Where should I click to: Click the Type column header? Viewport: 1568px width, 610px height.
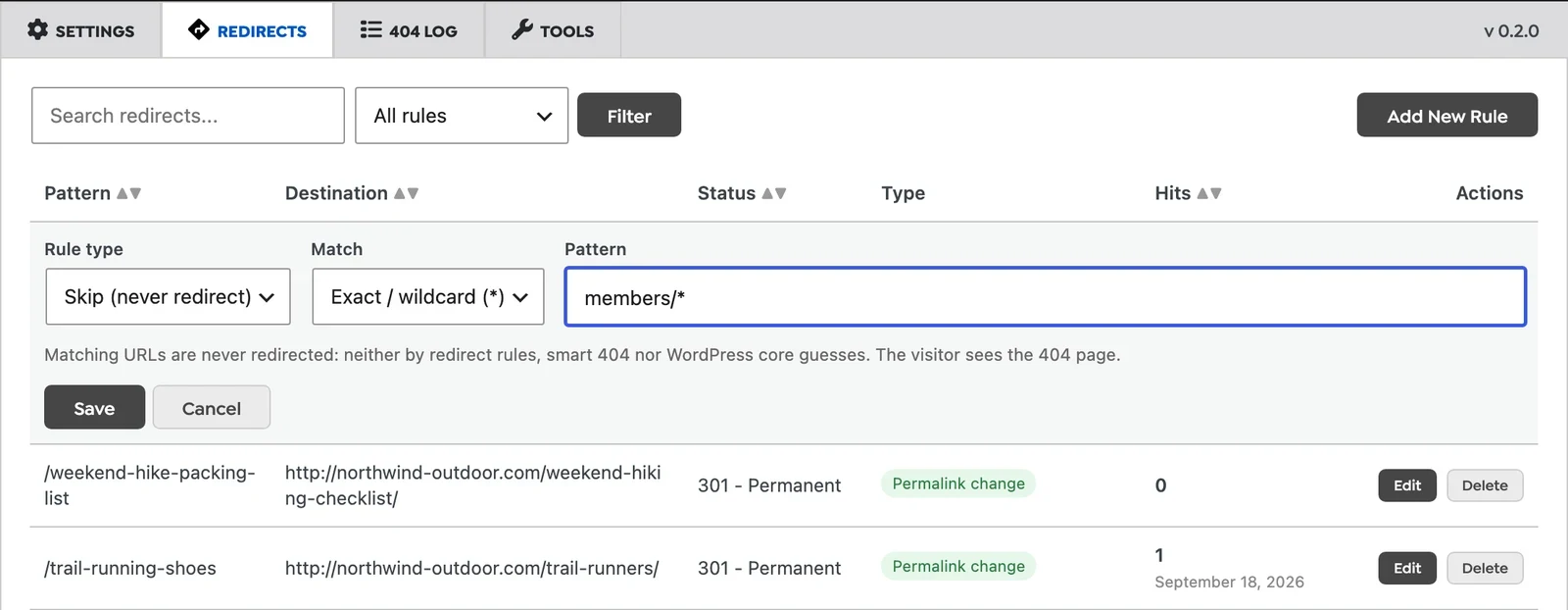point(903,193)
